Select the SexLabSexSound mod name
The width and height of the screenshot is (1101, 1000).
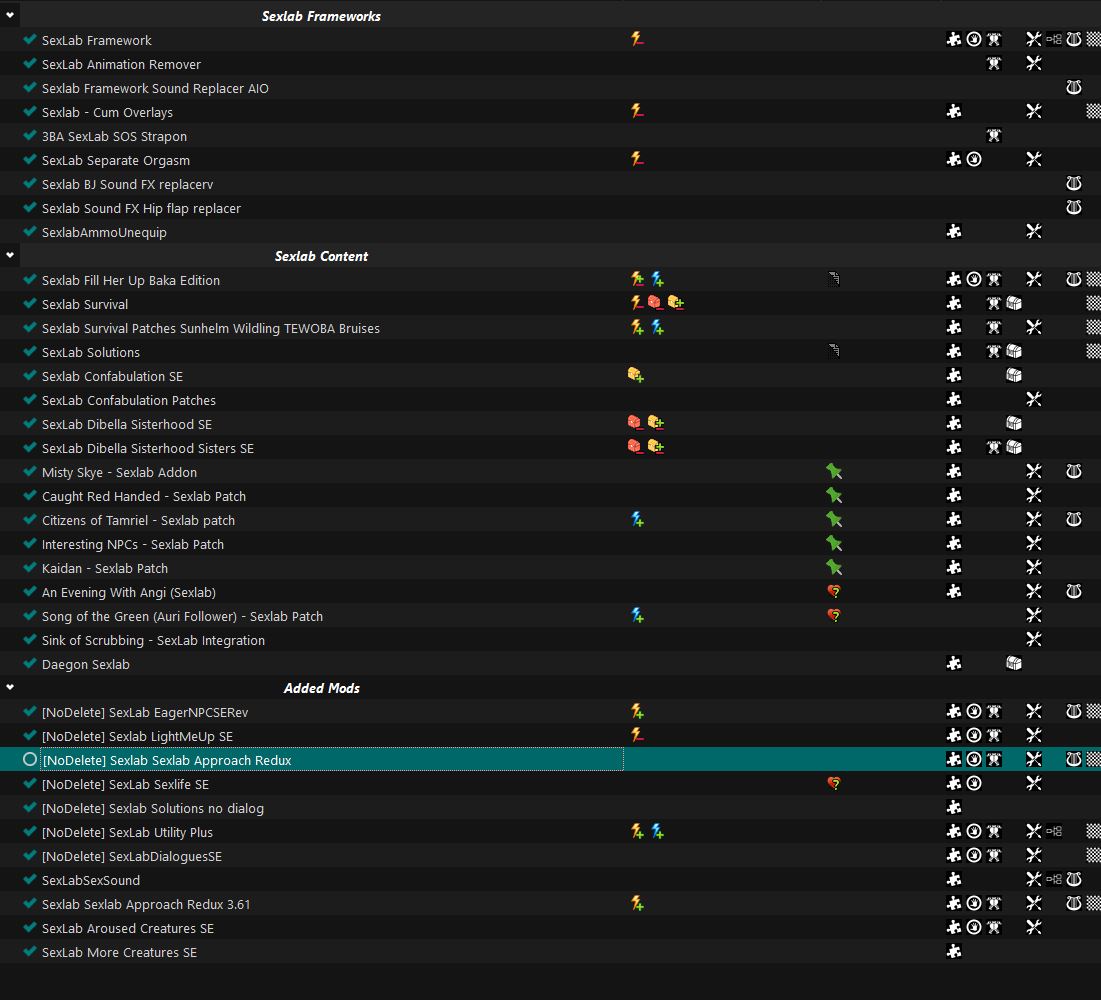[x=91, y=880]
